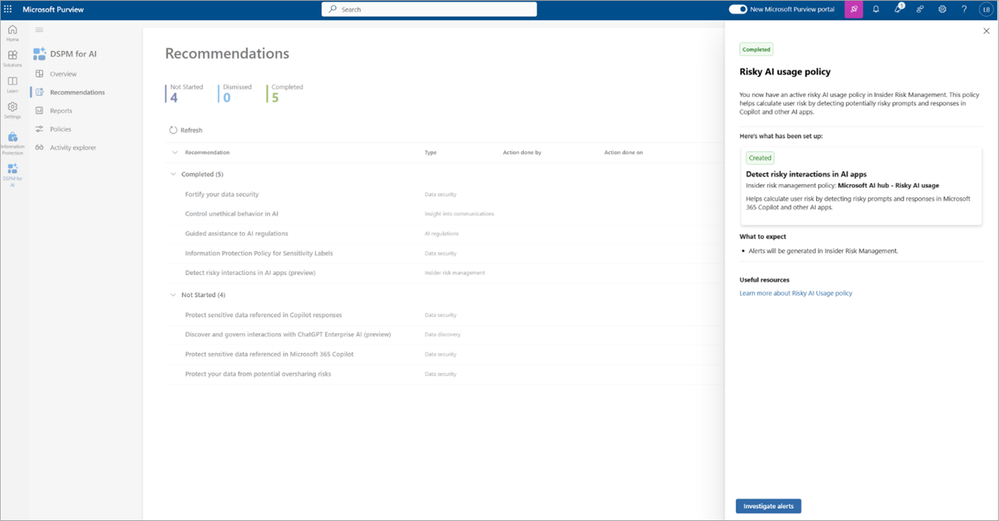This screenshot has height=521, width=999.
Task: Click the Not Started count 4
Action: (x=174, y=97)
